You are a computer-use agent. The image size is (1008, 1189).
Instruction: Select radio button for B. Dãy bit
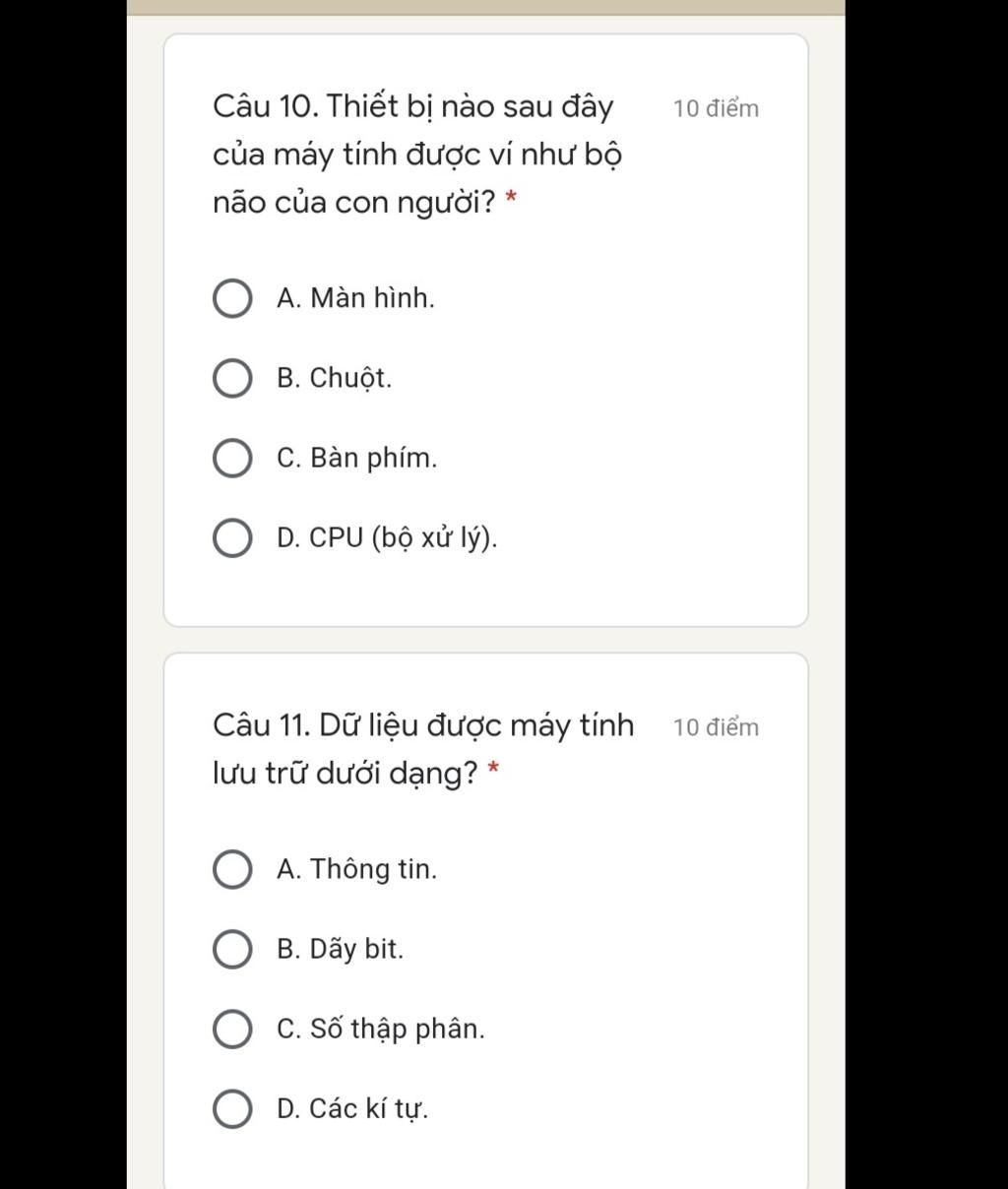[231, 949]
